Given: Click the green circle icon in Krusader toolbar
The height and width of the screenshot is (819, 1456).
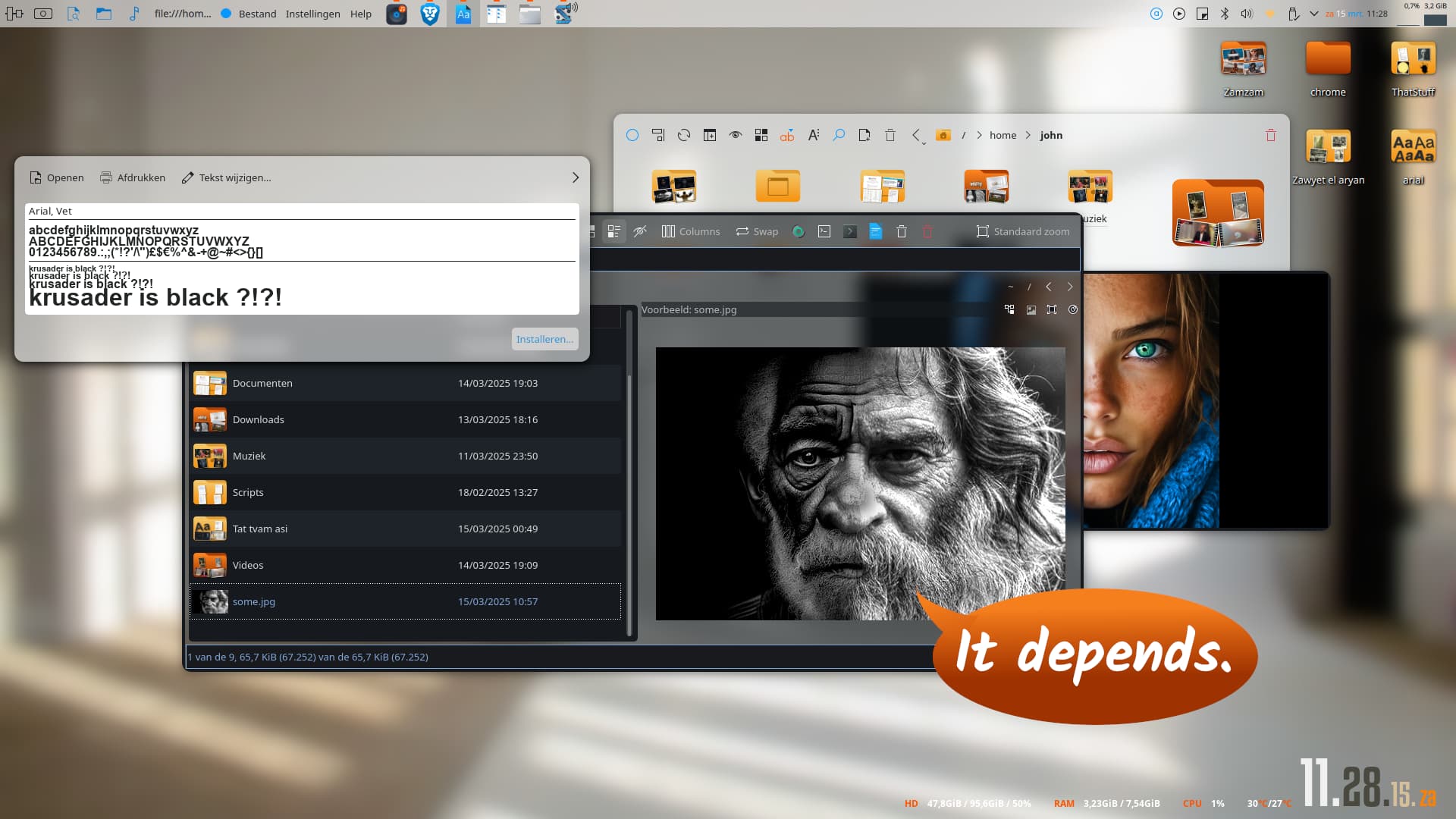Looking at the screenshot, I should (799, 231).
